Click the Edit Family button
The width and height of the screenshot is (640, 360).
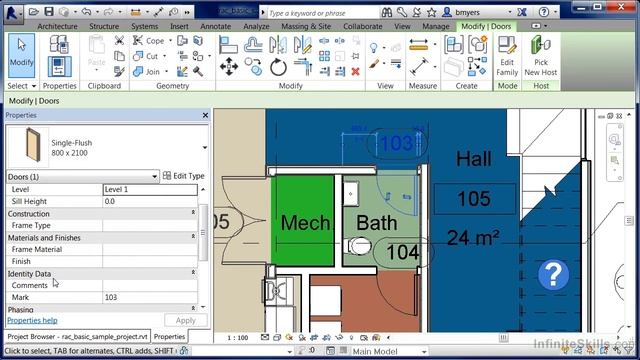point(507,56)
